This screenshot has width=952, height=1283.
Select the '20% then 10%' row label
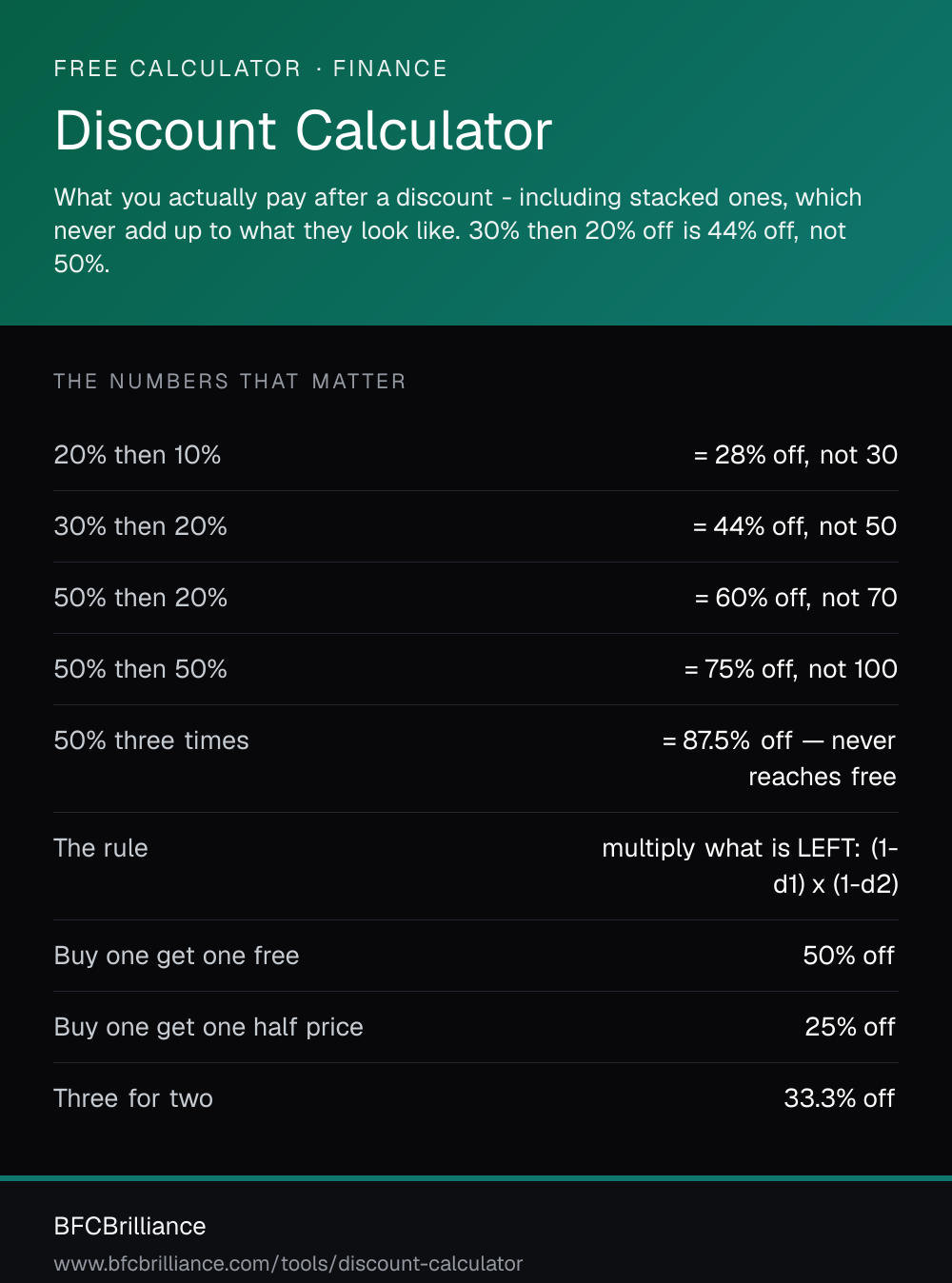click(x=137, y=455)
